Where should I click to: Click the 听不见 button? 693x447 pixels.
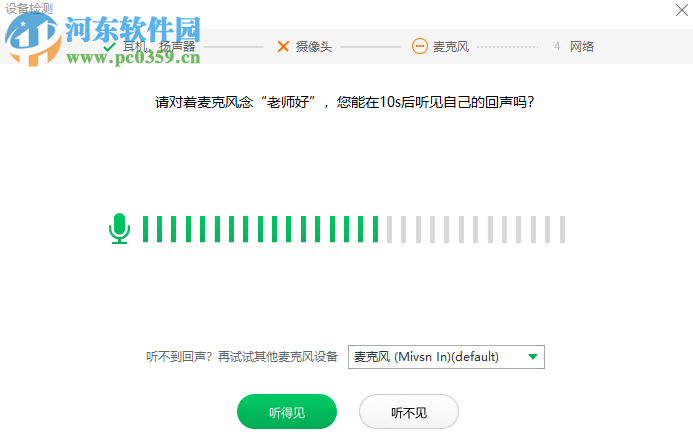tap(409, 412)
